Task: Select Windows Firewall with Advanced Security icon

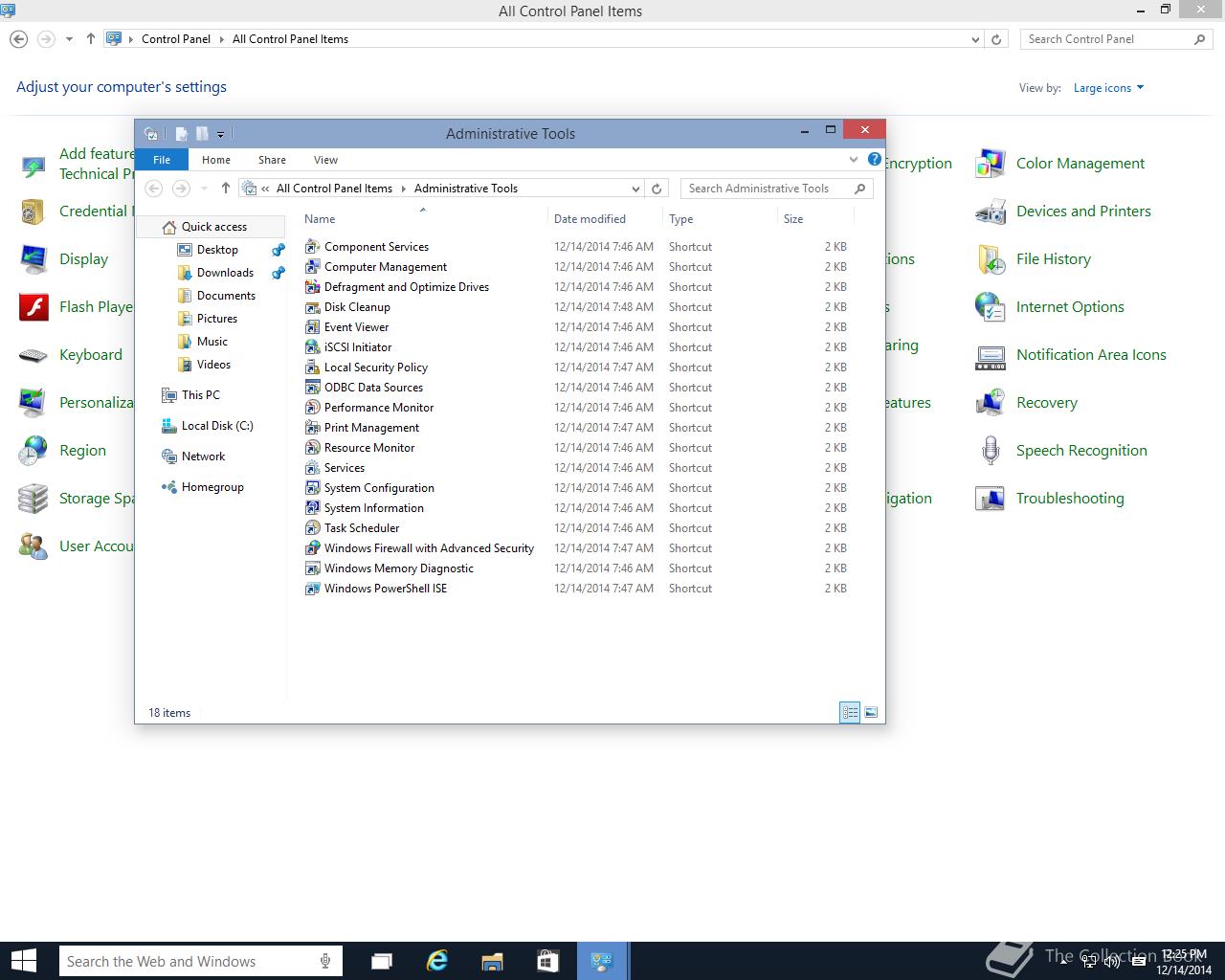Action: coord(312,548)
